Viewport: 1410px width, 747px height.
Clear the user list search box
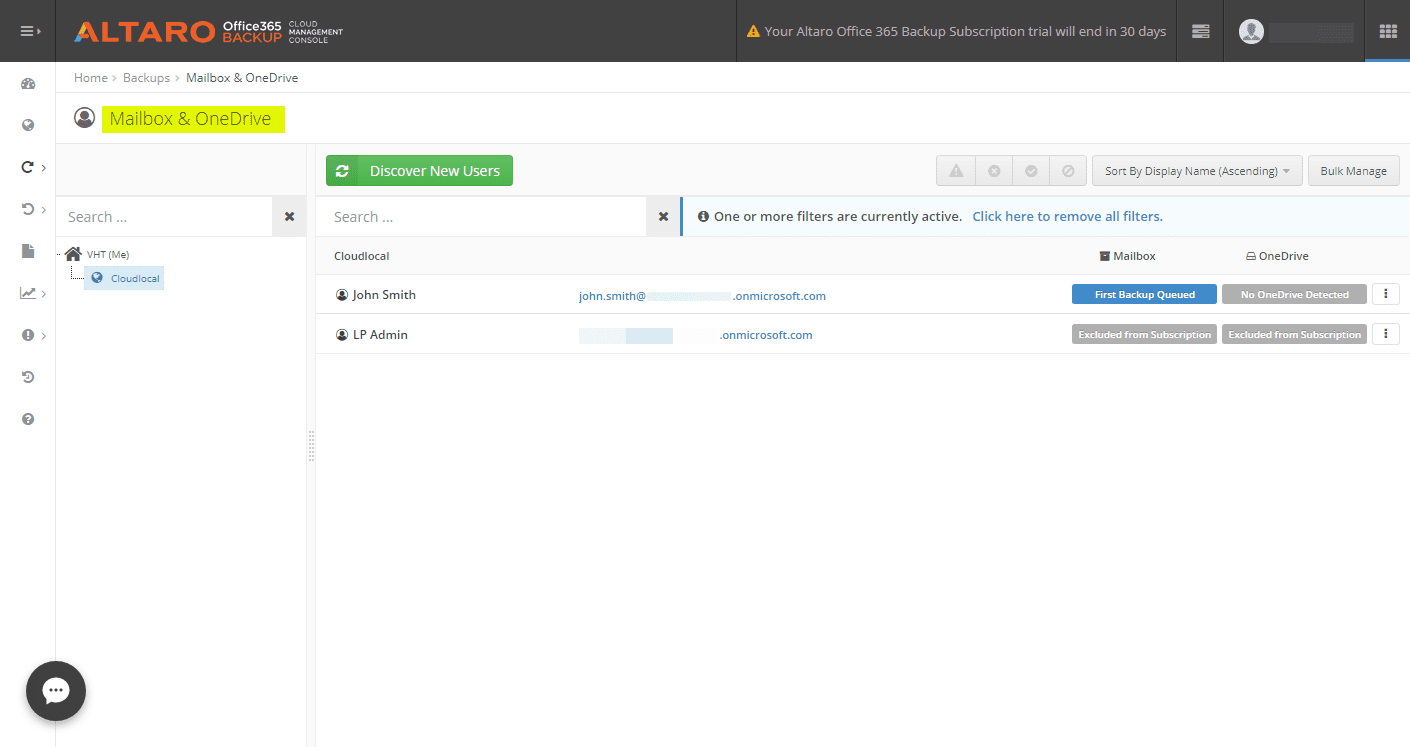pyautogui.click(x=663, y=217)
